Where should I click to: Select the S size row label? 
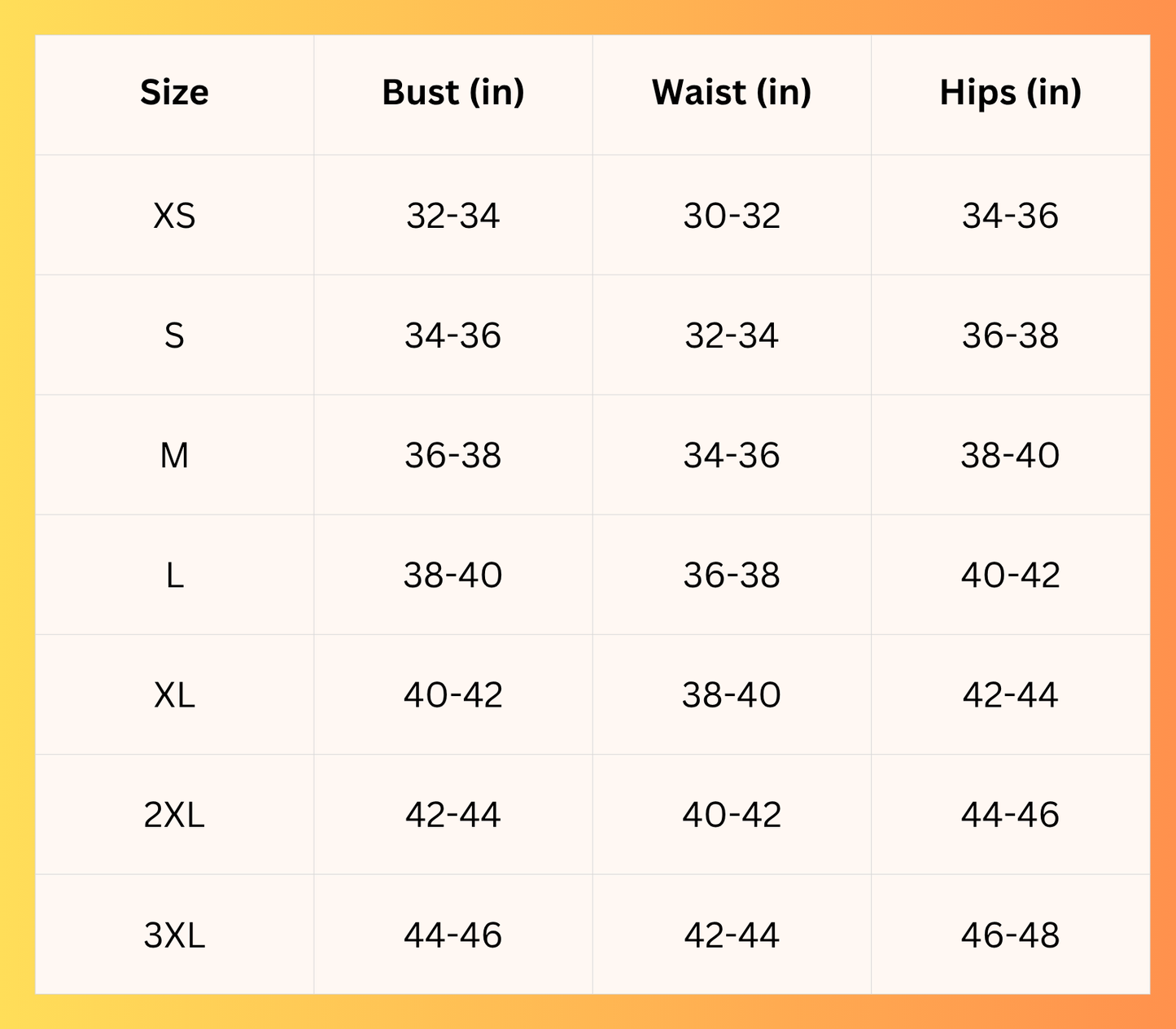[174, 335]
